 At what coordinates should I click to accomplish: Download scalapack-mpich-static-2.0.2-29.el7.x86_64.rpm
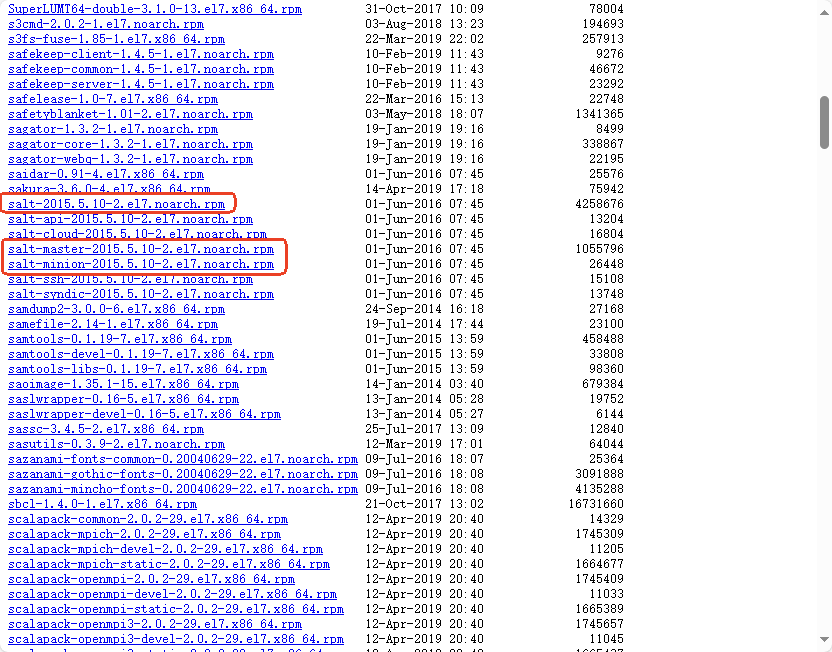click(x=169, y=563)
